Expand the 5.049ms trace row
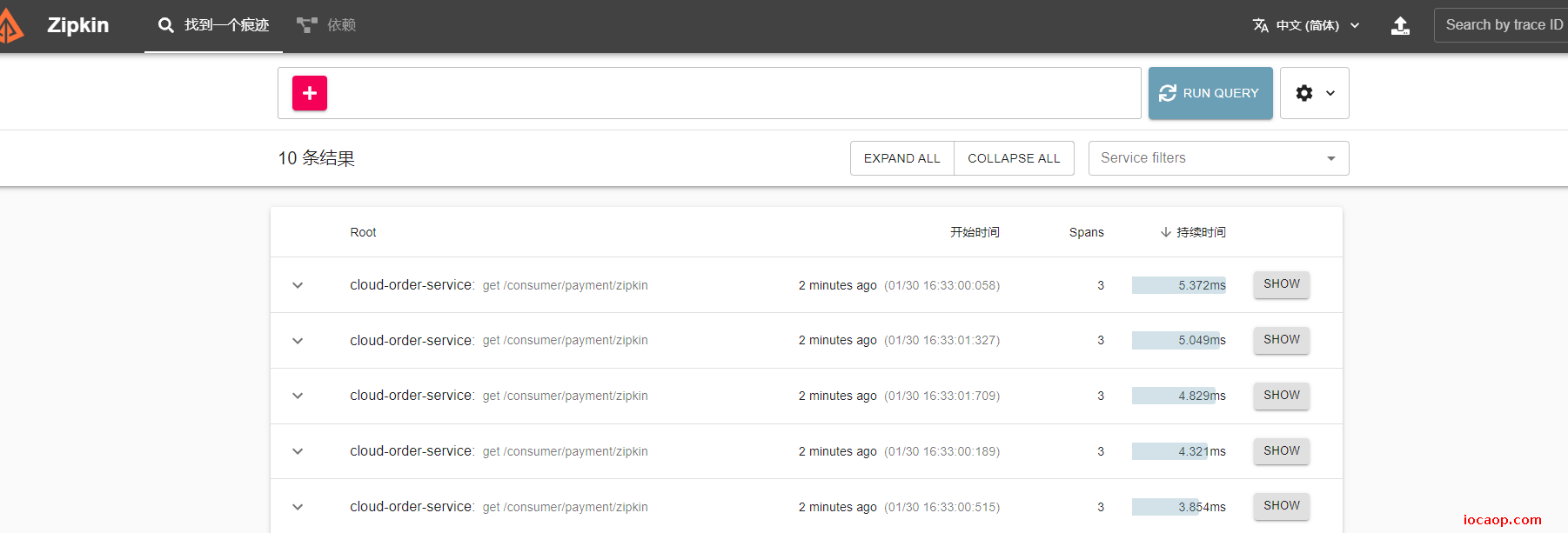Image resolution: width=1568 pixels, height=533 pixels. click(298, 341)
